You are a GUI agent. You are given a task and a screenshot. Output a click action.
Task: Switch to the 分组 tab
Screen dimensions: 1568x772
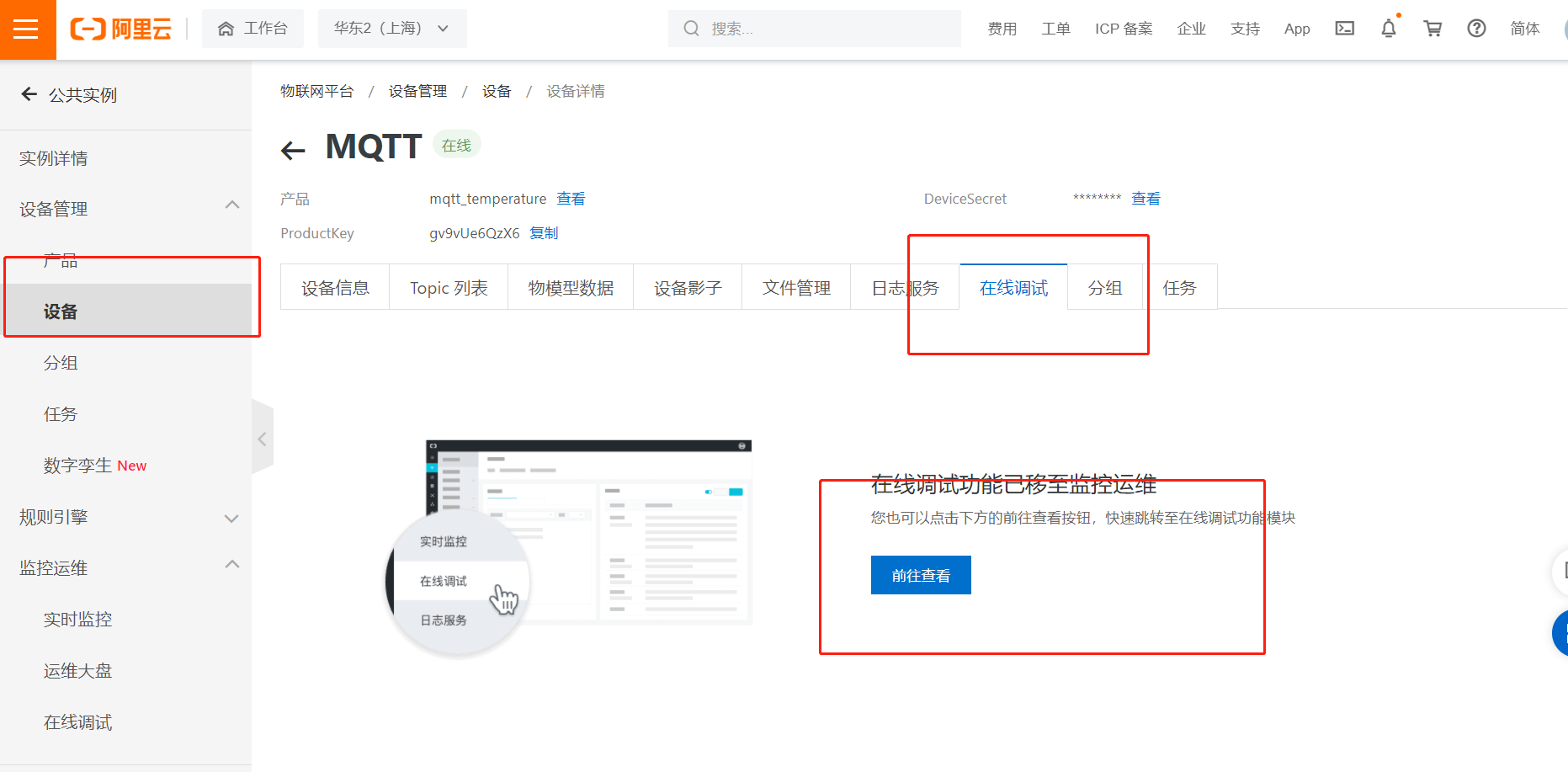coord(1105,288)
